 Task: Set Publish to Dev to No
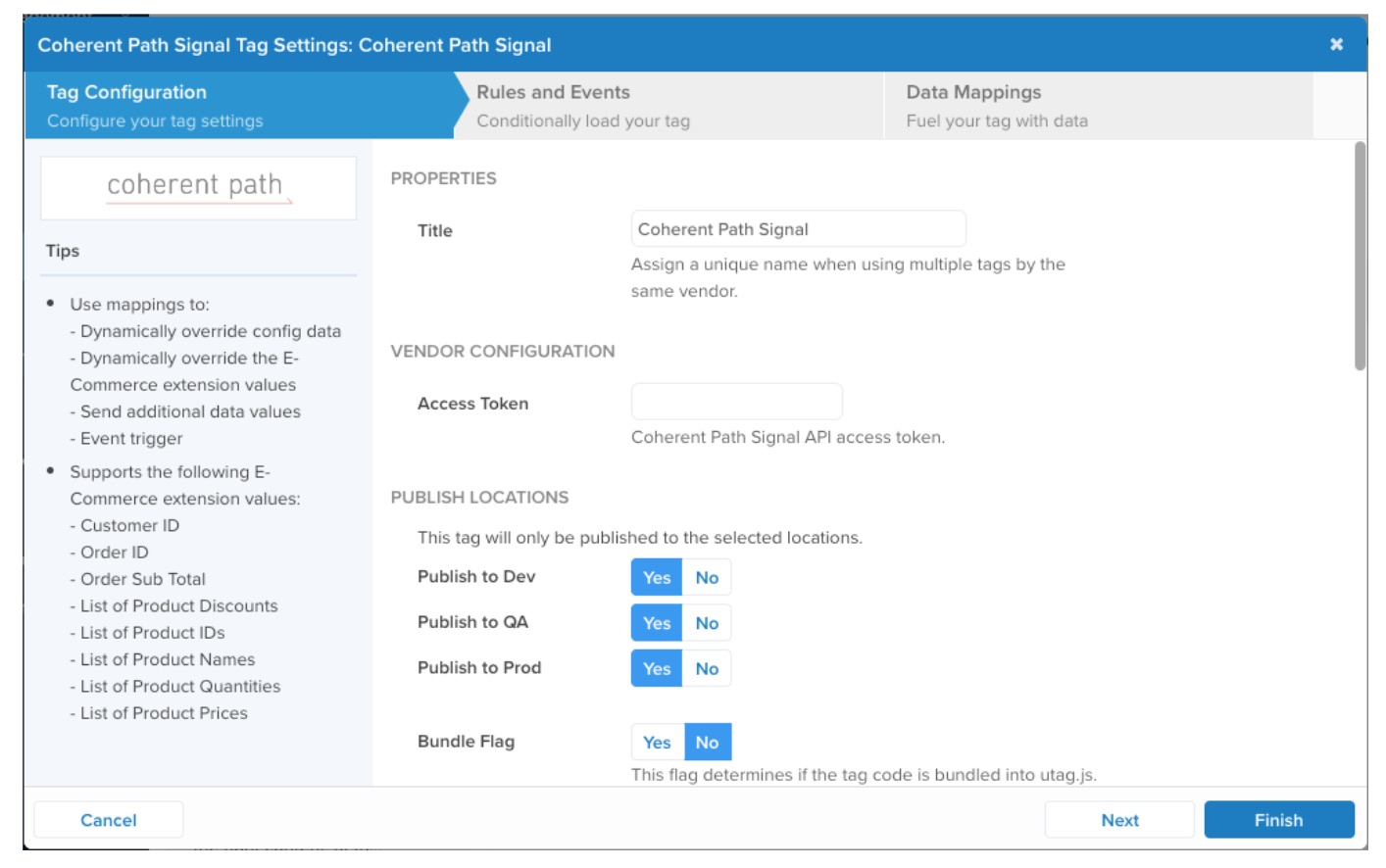[x=707, y=578]
